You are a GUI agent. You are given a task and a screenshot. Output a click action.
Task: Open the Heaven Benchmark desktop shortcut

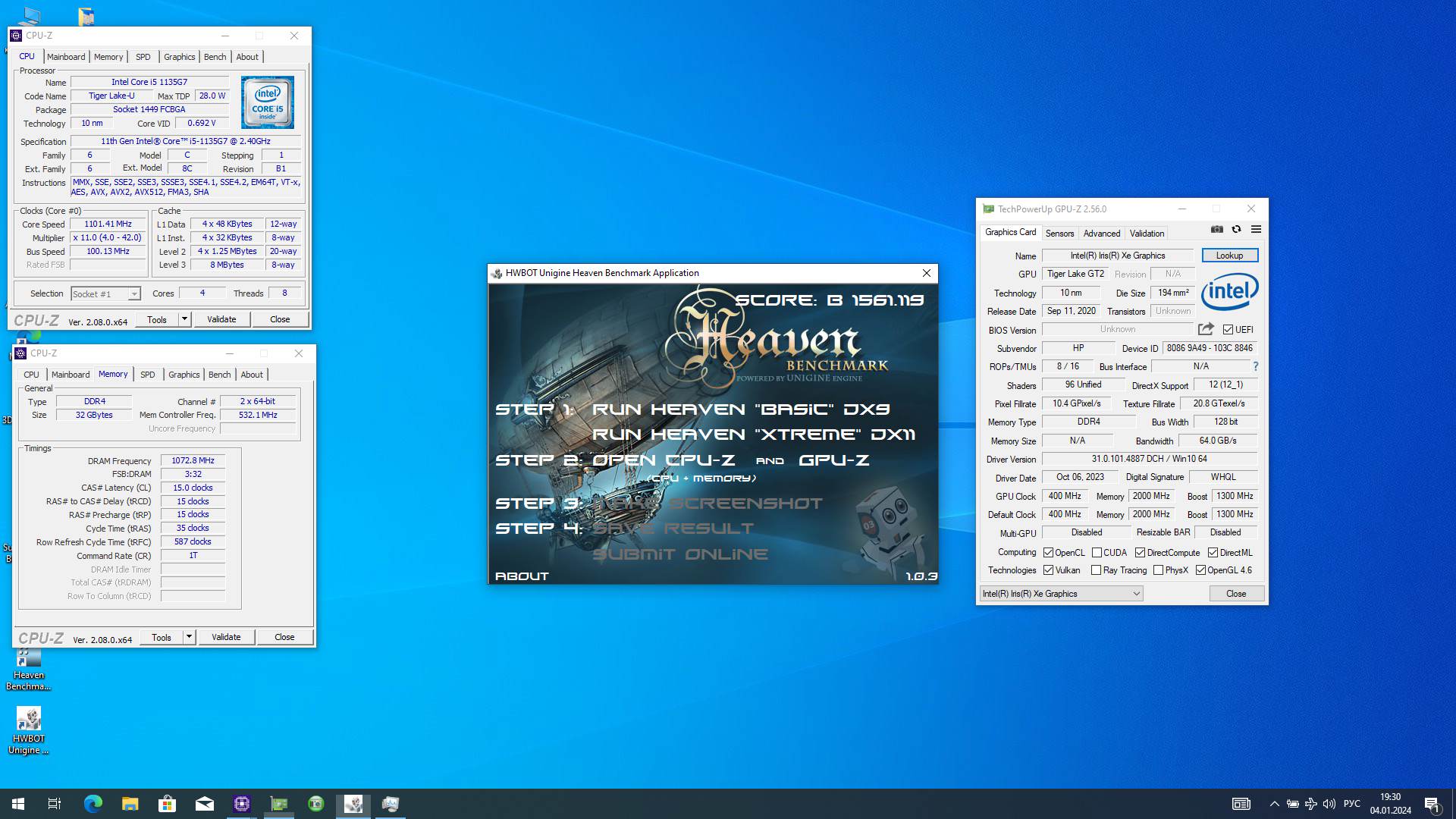pyautogui.click(x=29, y=667)
